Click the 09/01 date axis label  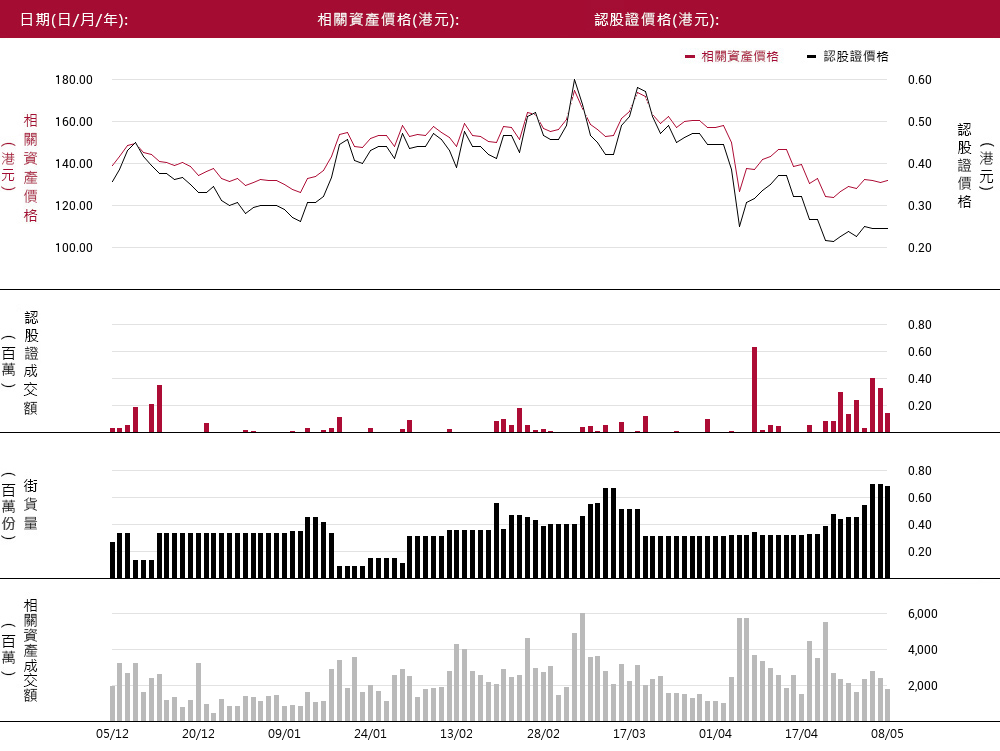(x=284, y=734)
